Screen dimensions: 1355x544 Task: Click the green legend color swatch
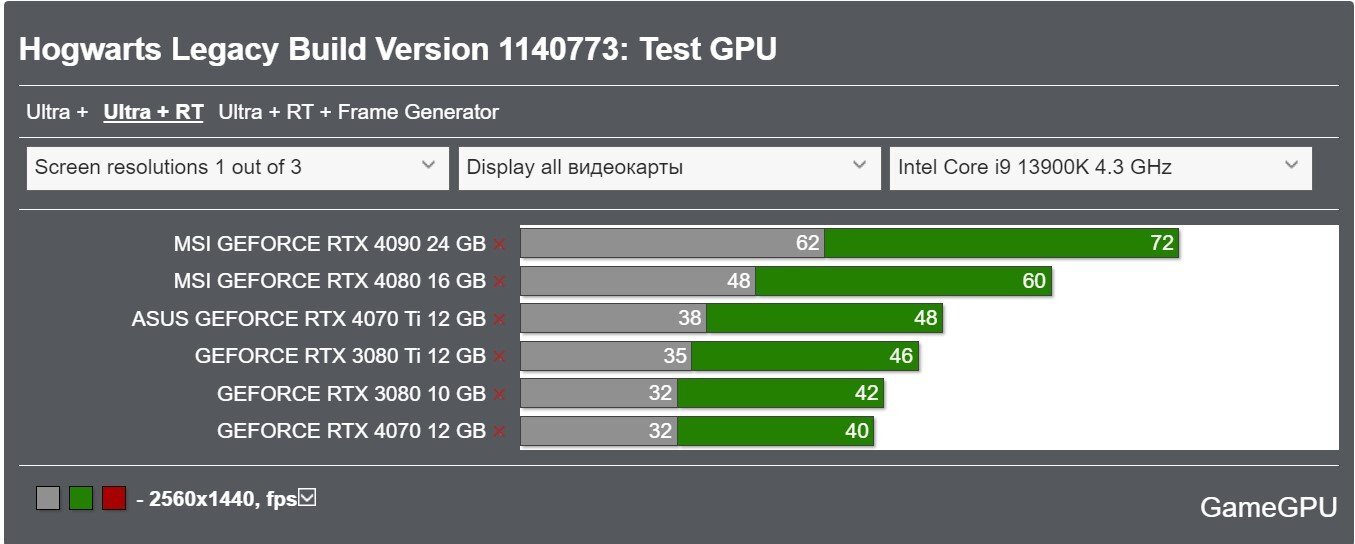[x=81, y=498]
